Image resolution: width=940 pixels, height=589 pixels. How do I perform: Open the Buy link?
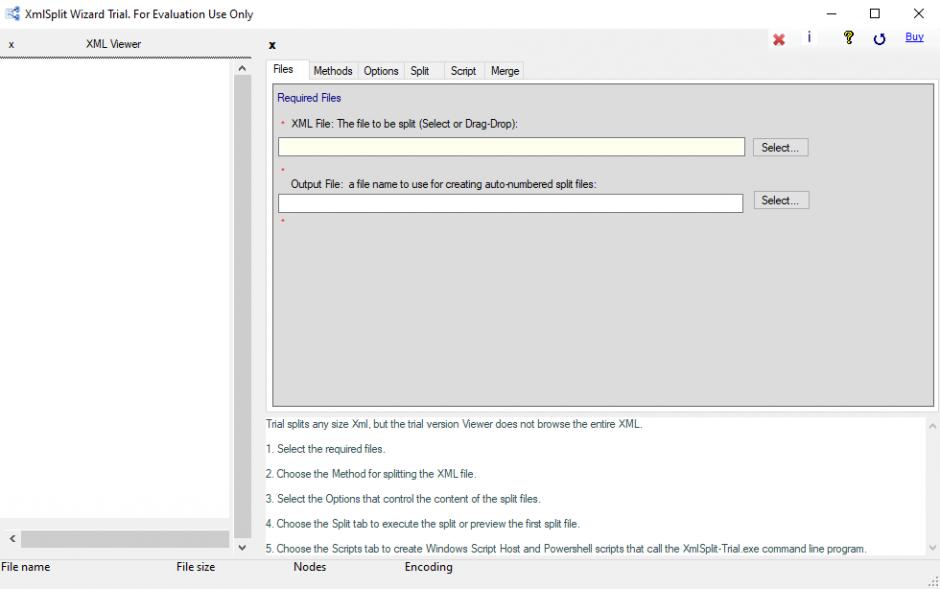click(914, 37)
